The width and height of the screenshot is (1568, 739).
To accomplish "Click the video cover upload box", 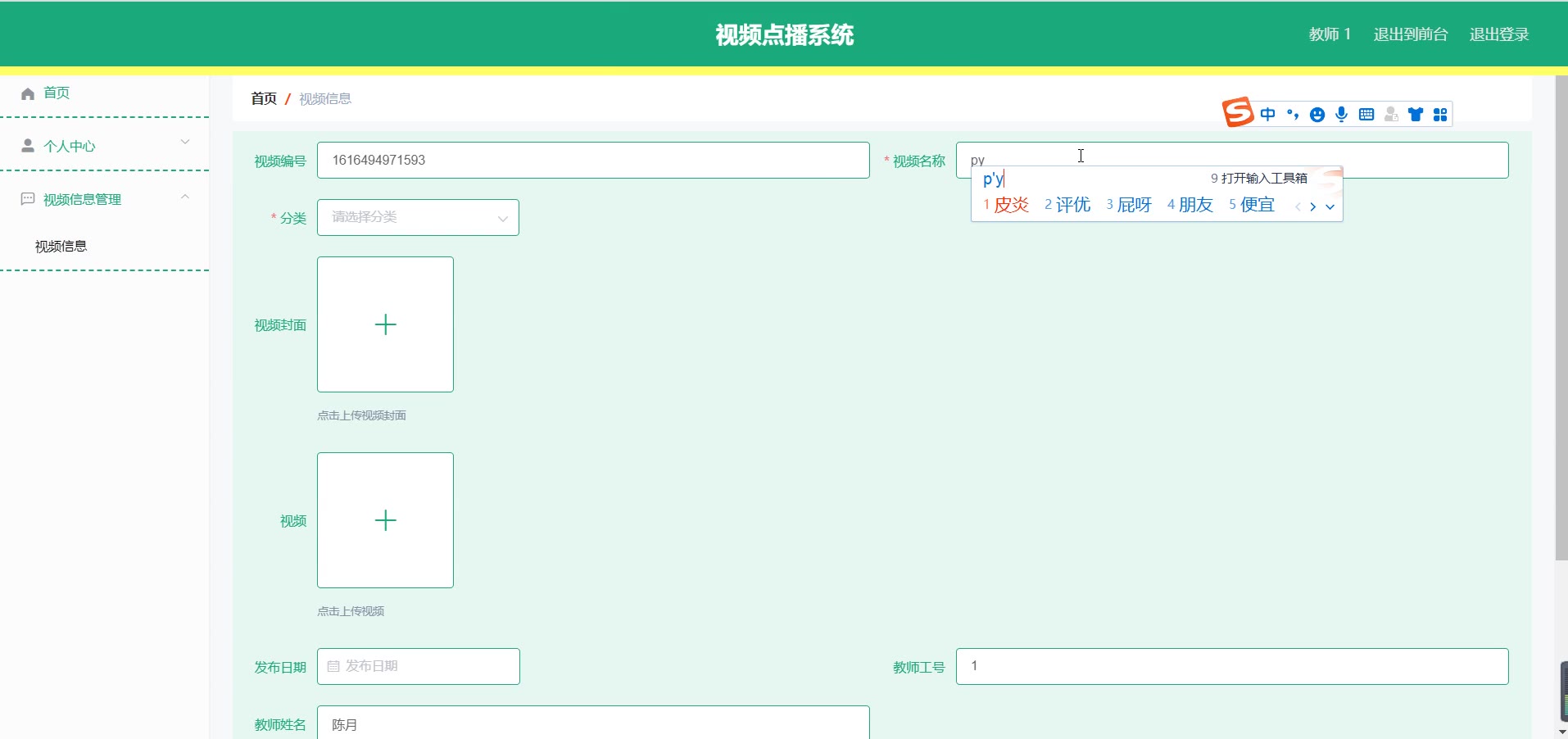I will [x=385, y=324].
